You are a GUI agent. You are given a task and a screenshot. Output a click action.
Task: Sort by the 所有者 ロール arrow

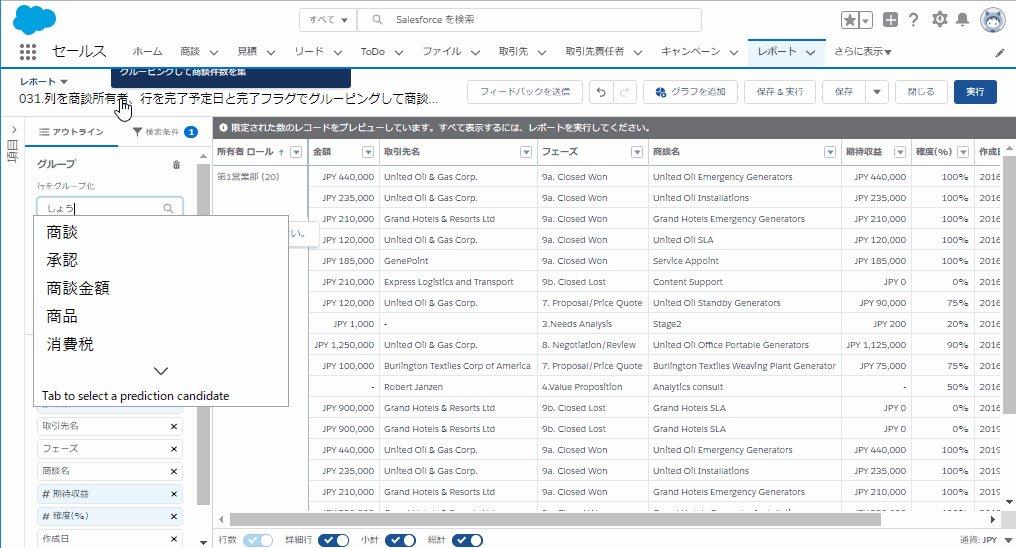281,152
